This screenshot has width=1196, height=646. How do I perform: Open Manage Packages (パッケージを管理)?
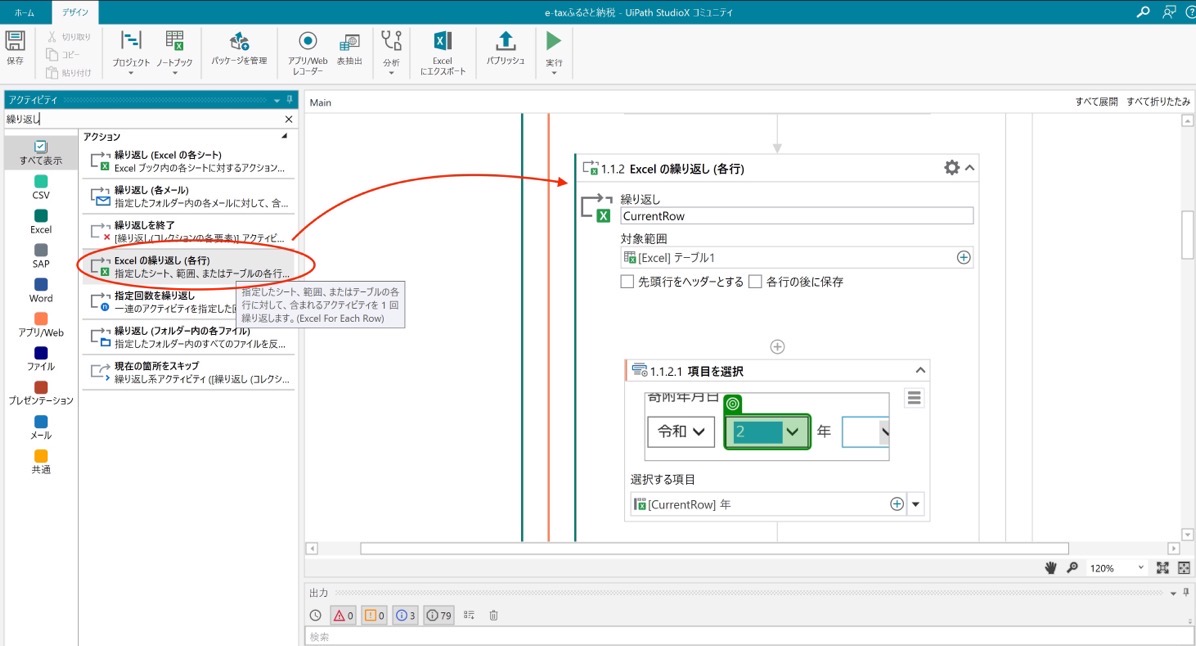tap(239, 49)
